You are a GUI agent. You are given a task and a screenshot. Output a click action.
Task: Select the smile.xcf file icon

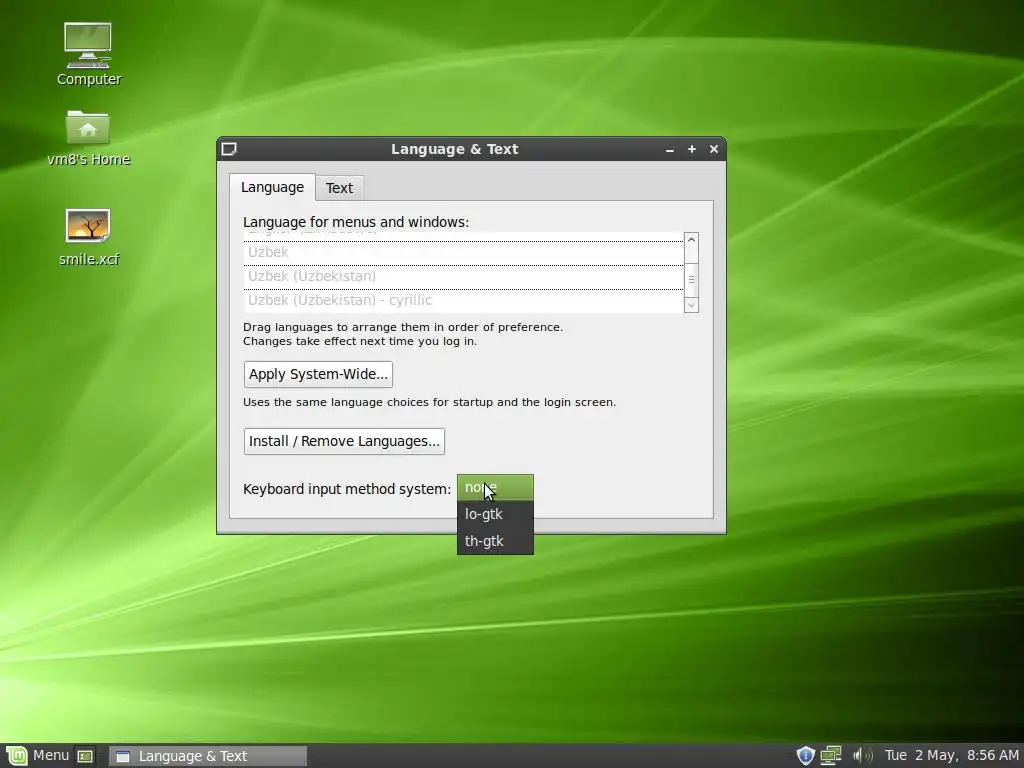(x=88, y=237)
